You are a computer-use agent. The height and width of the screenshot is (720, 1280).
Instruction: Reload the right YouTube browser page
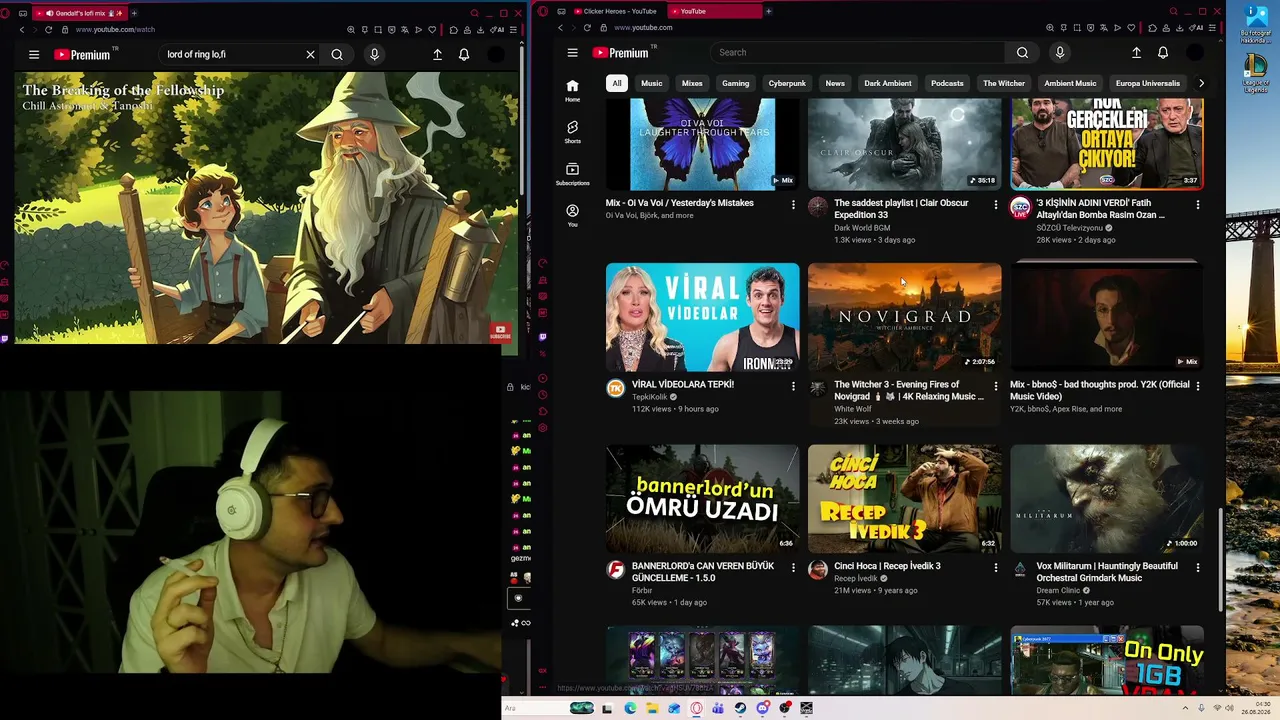(587, 28)
